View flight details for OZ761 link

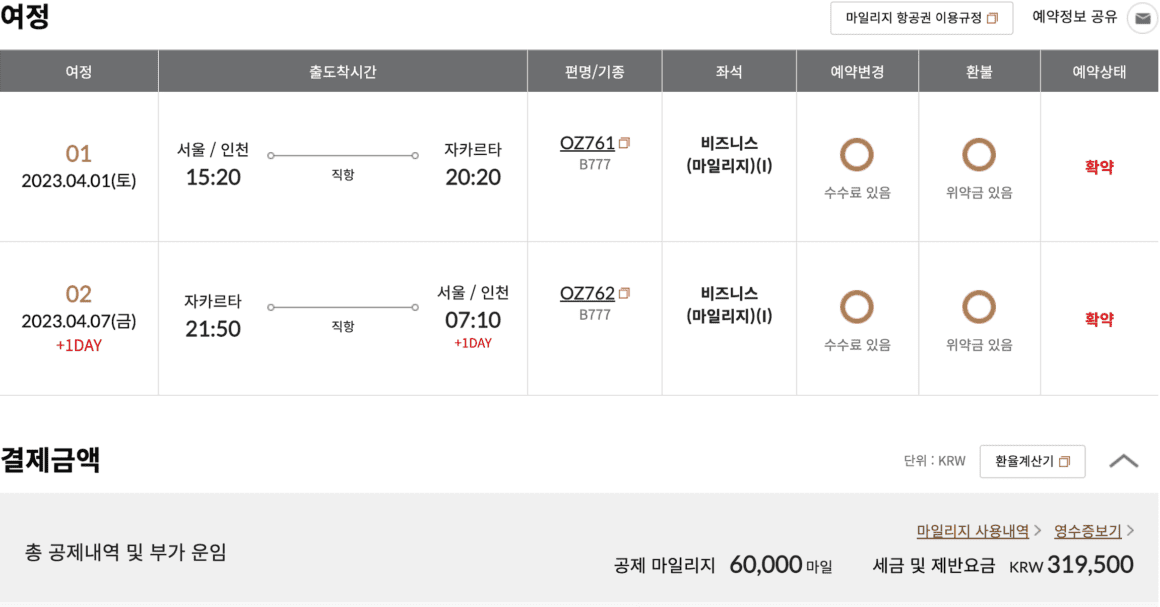pyautogui.click(x=587, y=143)
